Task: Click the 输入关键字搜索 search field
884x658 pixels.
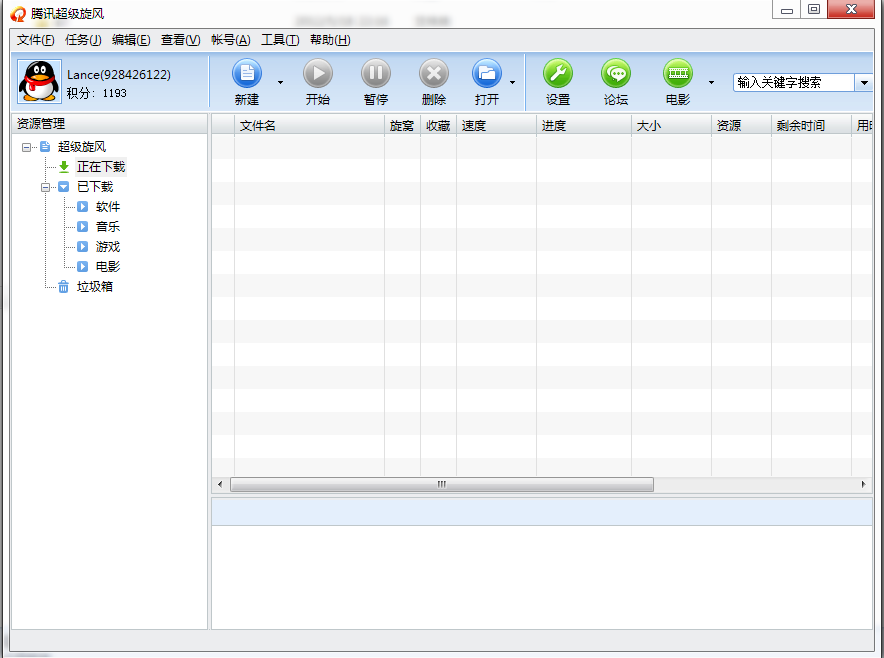Action: (793, 83)
